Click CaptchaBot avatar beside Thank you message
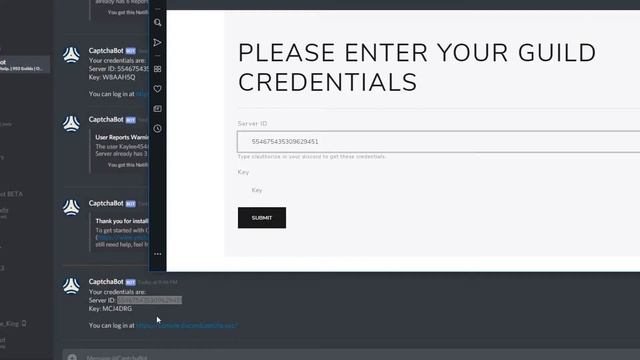This screenshot has width=640, height=360. (x=71, y=207)
